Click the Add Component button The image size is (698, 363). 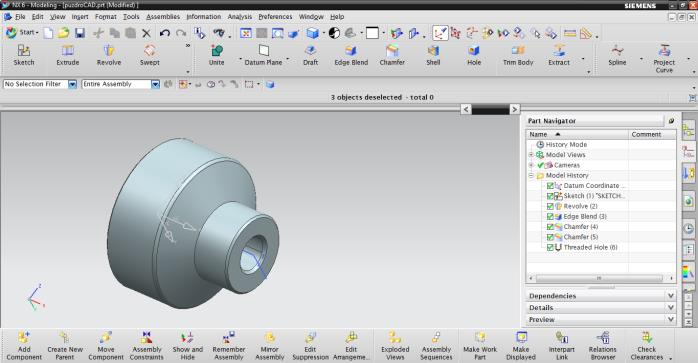[x=24, y=346]
